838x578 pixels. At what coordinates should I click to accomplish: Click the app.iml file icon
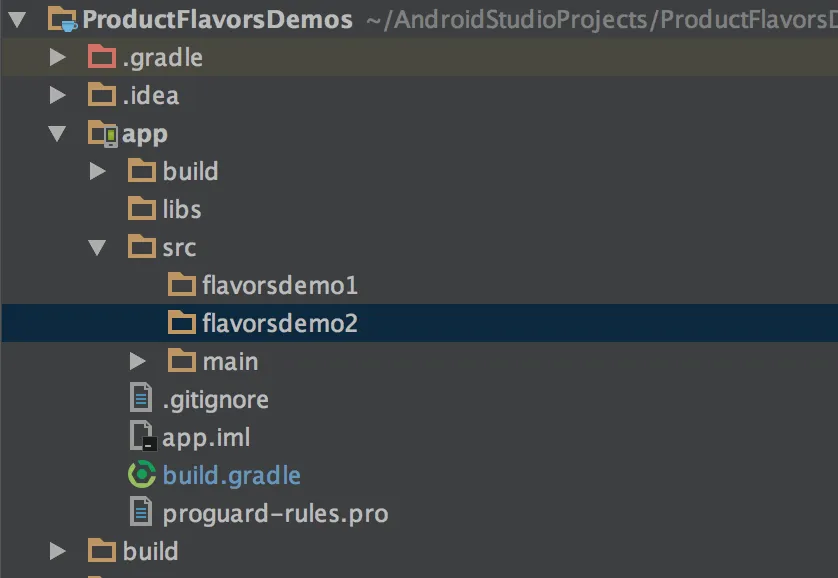[x=143, y=437]
